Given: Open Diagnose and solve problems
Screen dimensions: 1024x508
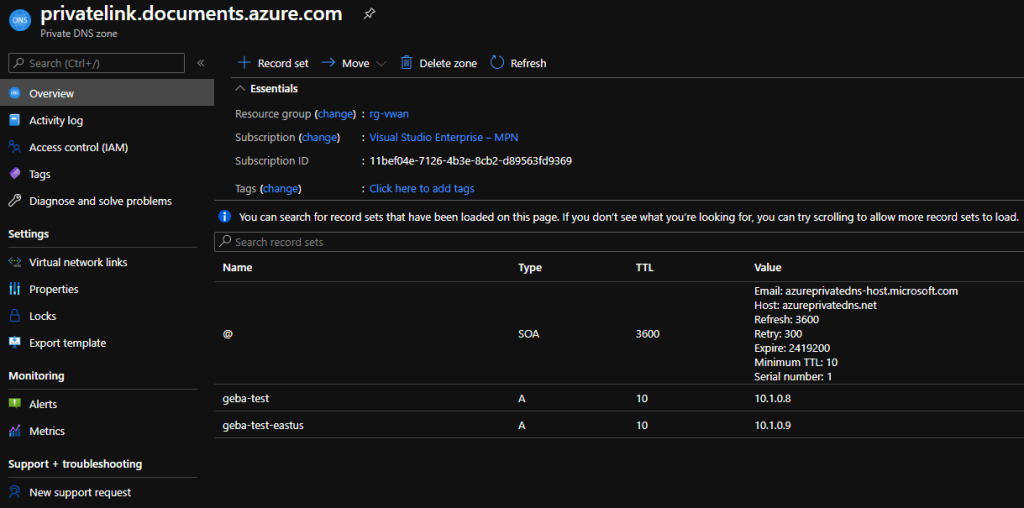Looking at the screenshot, I should pos(100,201).
